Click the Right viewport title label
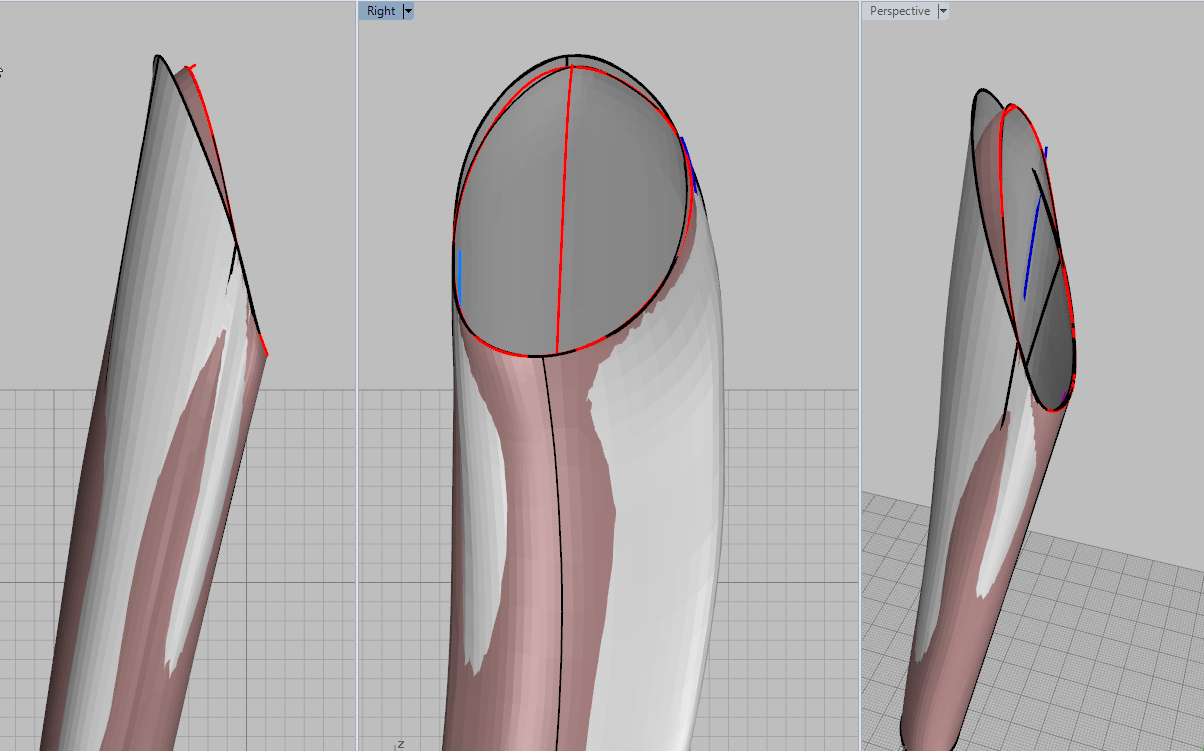Screen dimensions: 1204x751 (x=381, y=11)
